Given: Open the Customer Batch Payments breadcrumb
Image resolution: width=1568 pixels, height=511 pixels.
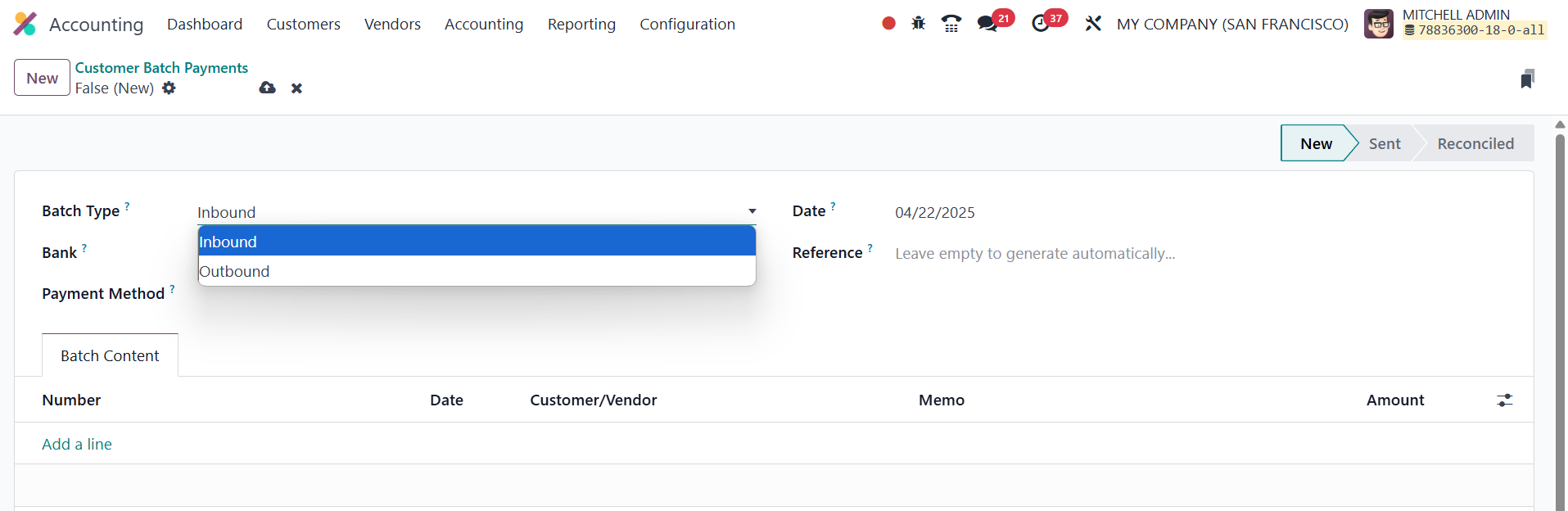Looking at the screenshot, I should coord(161,68).
